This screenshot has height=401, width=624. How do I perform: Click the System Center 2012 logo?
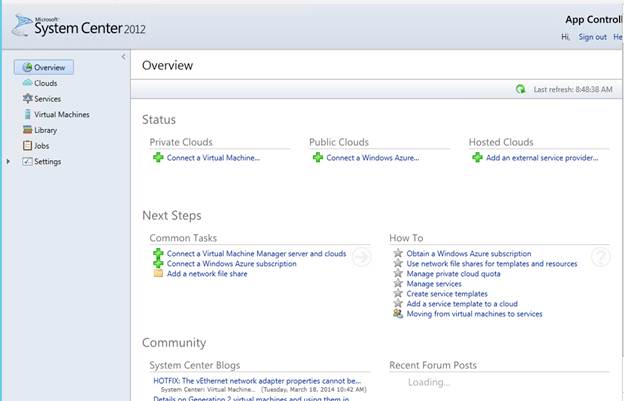pos(78,26)
